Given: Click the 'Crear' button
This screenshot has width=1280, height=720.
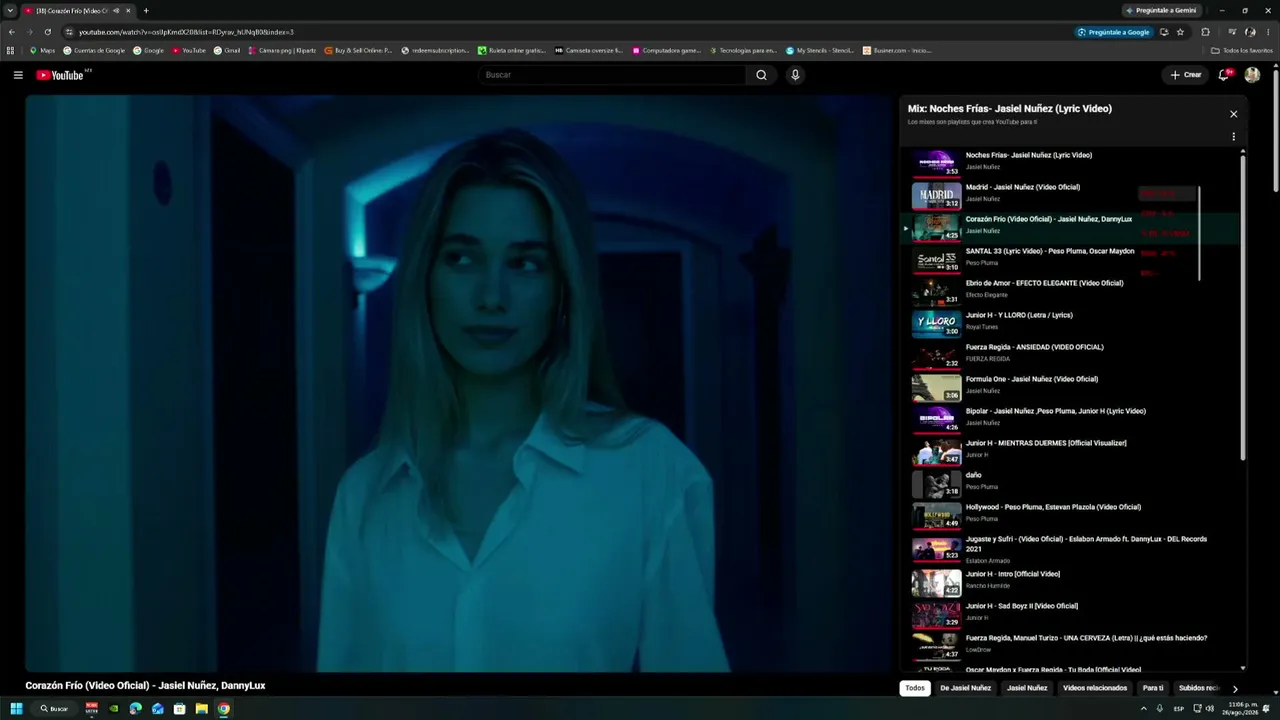Looking at the screenshot, I should pyautogui.click(x=1186, y=75).
